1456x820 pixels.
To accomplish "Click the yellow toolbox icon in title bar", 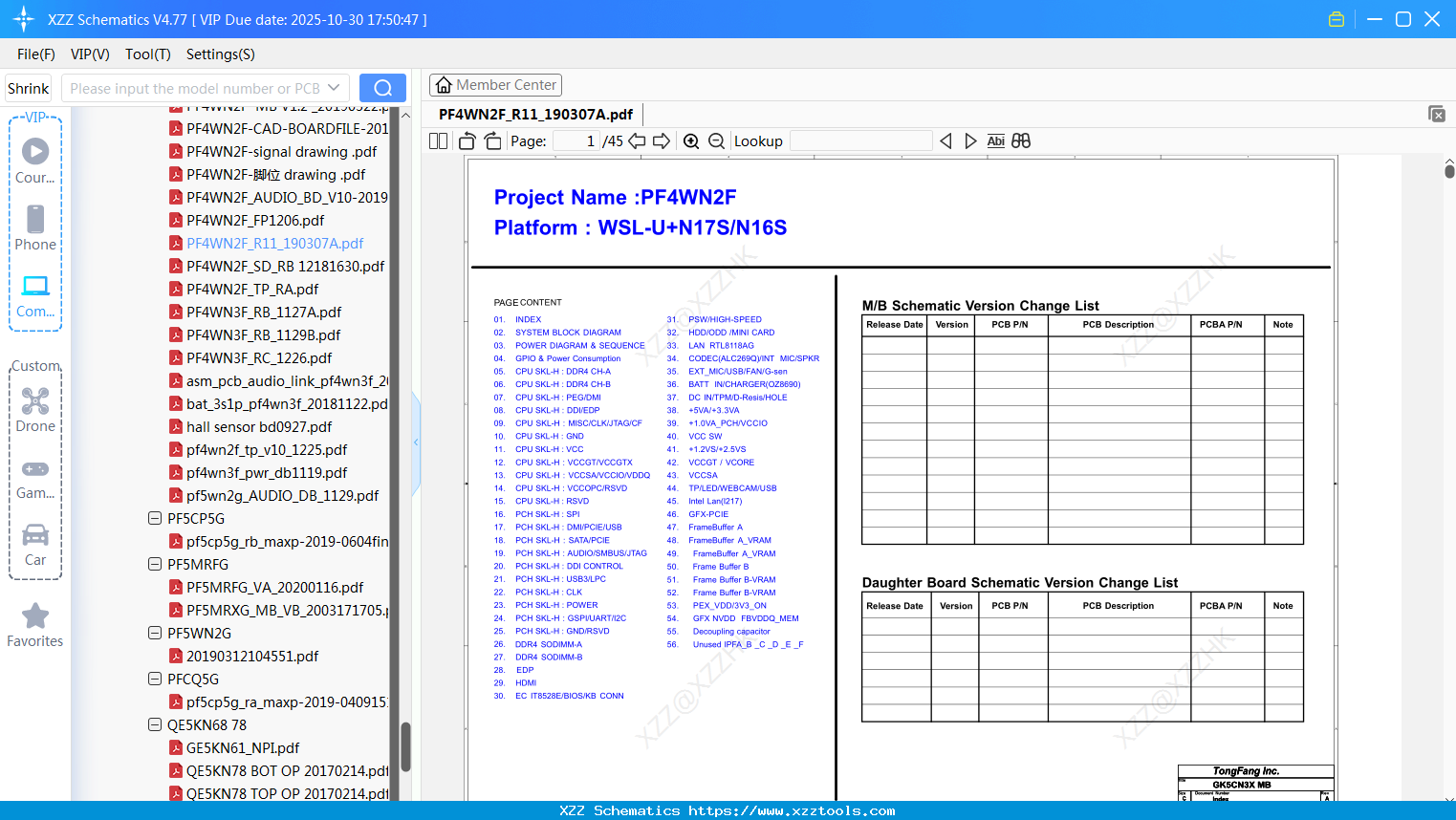I will point(1336,19).
